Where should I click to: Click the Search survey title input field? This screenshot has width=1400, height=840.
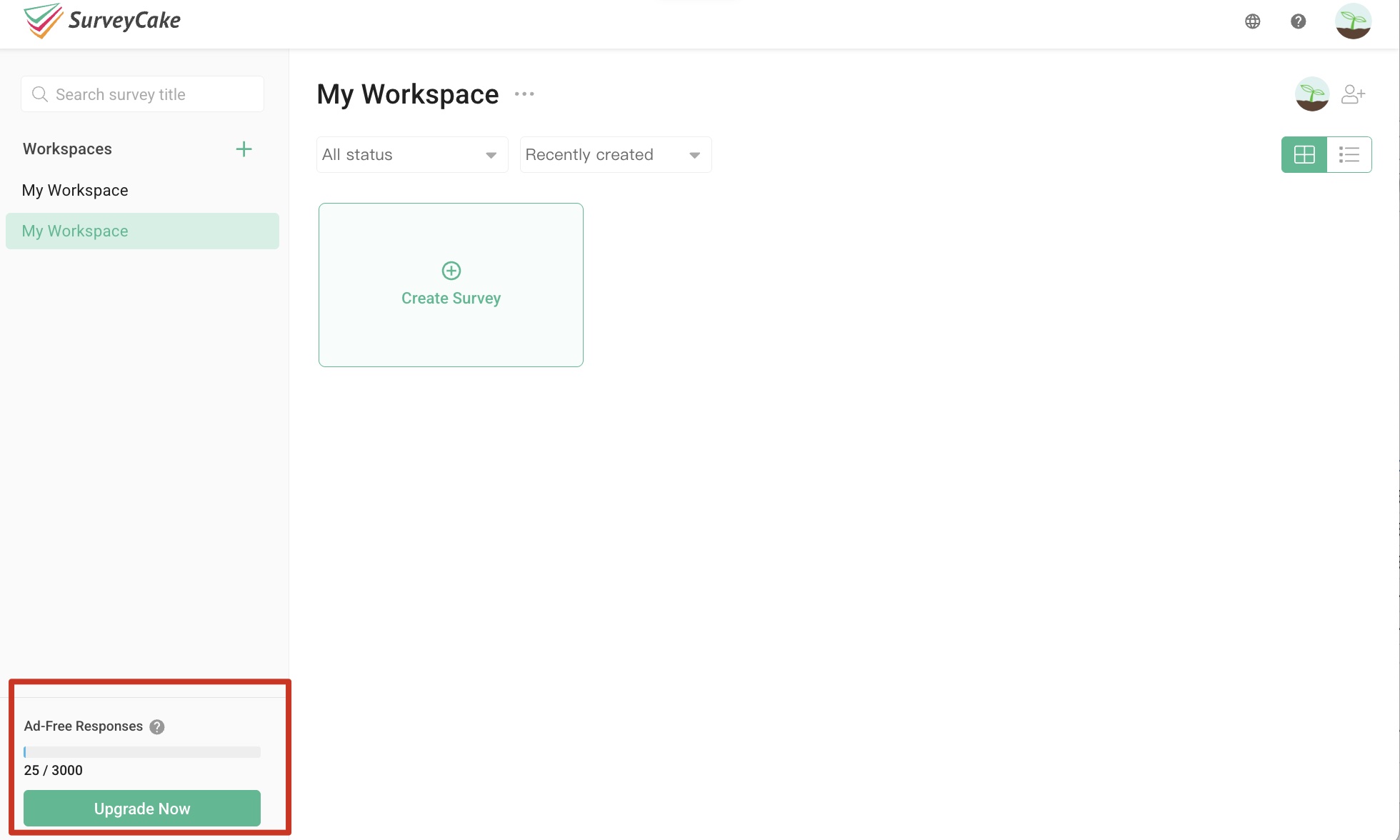(x=142, y=94)
